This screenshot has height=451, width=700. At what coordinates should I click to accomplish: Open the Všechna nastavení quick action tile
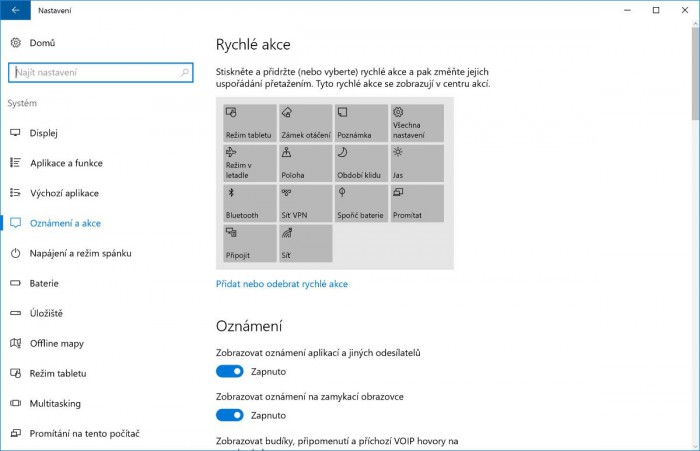[416, 123]
